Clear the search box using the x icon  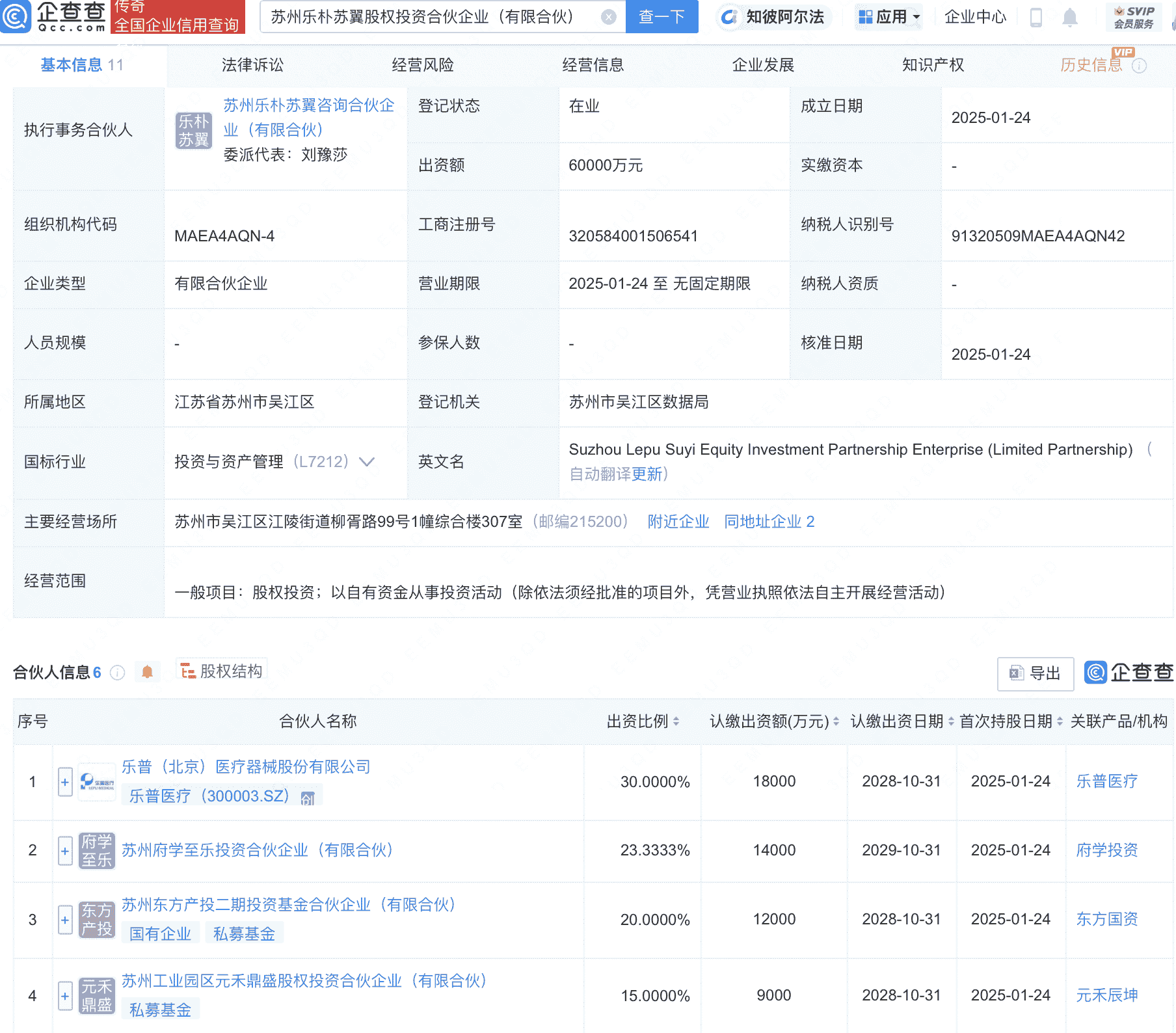coord(607,17)
